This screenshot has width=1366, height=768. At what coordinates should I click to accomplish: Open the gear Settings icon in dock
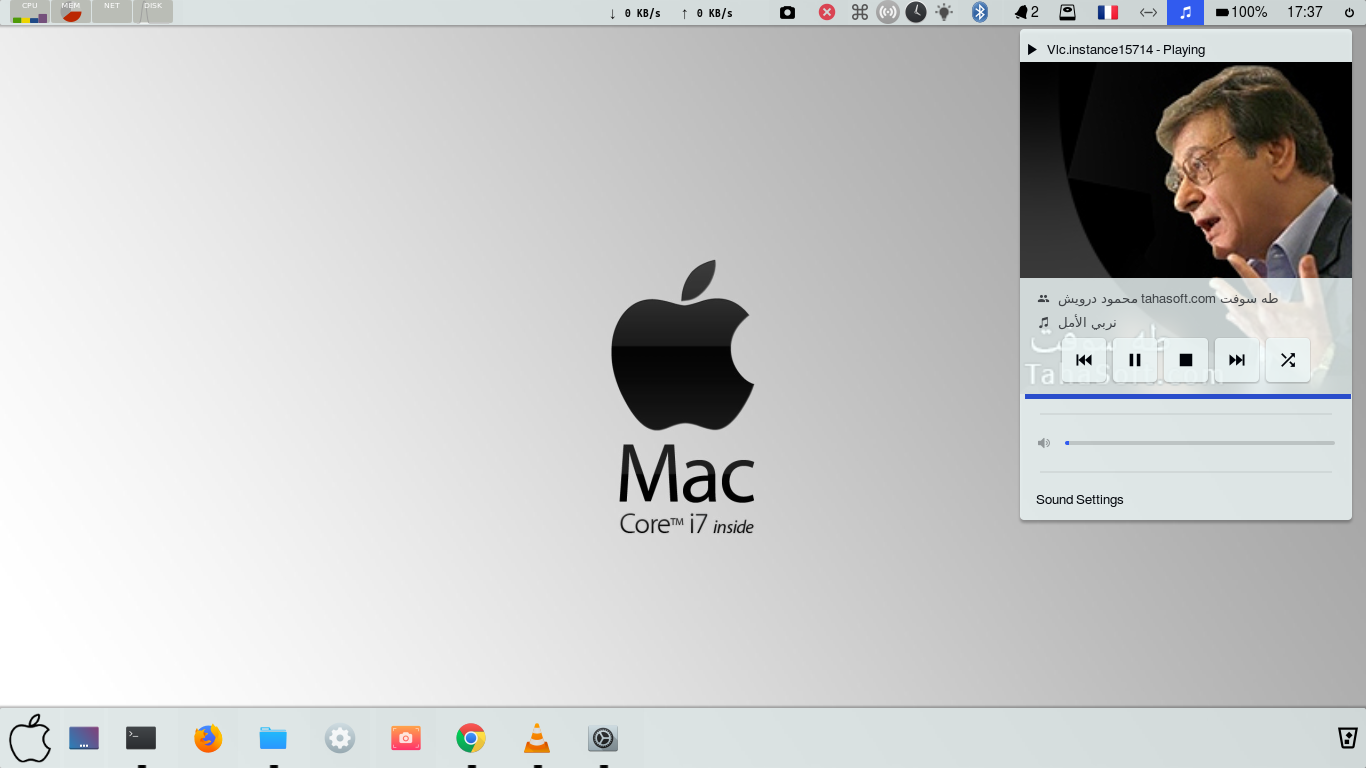(x=340, y=739)
